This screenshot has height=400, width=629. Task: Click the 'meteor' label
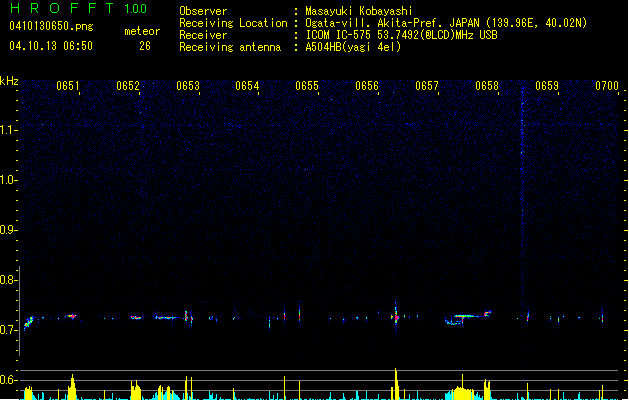pyautogui.click(x=142, y=31)
